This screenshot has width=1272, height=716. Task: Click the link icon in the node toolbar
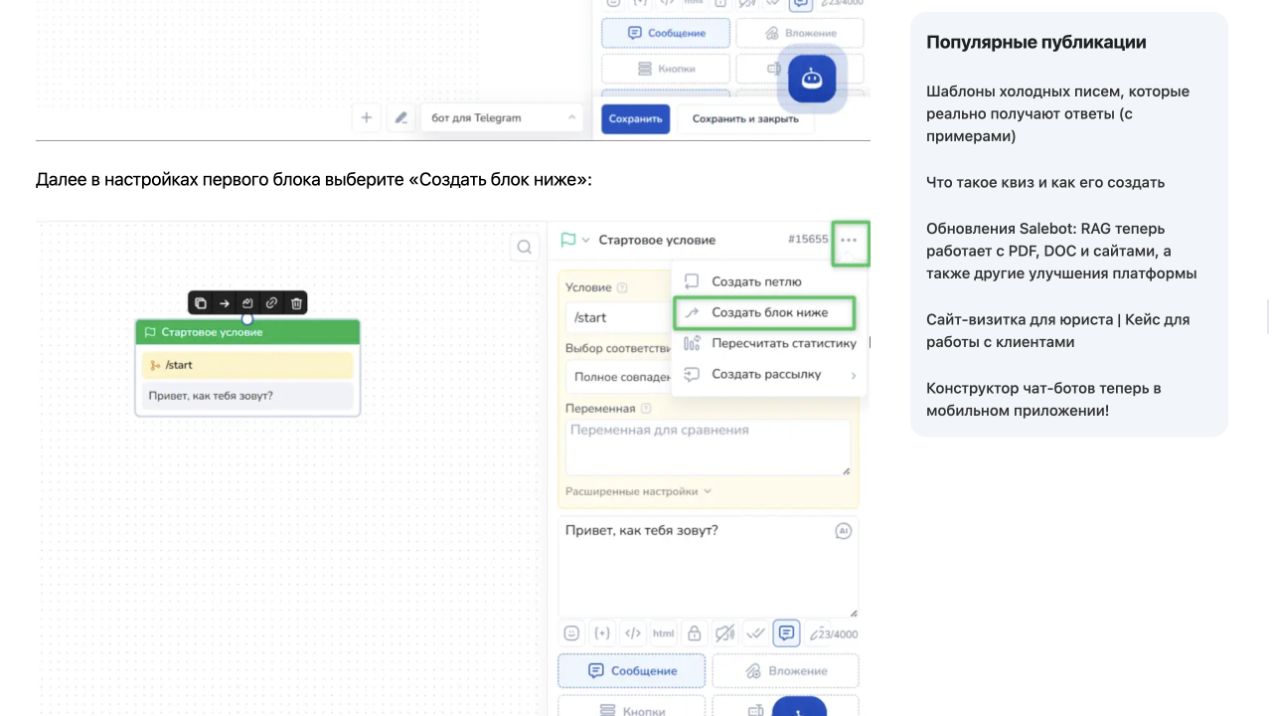coord(271,303)
